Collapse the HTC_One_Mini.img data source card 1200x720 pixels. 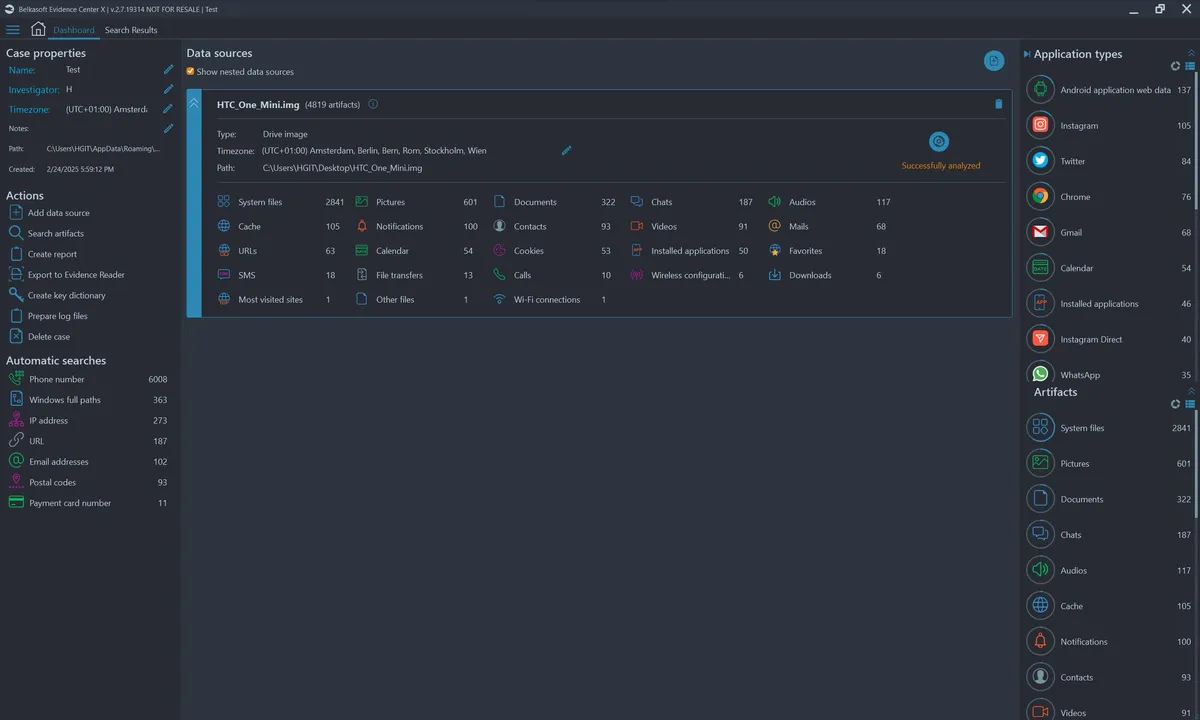(x=194, y=104)
